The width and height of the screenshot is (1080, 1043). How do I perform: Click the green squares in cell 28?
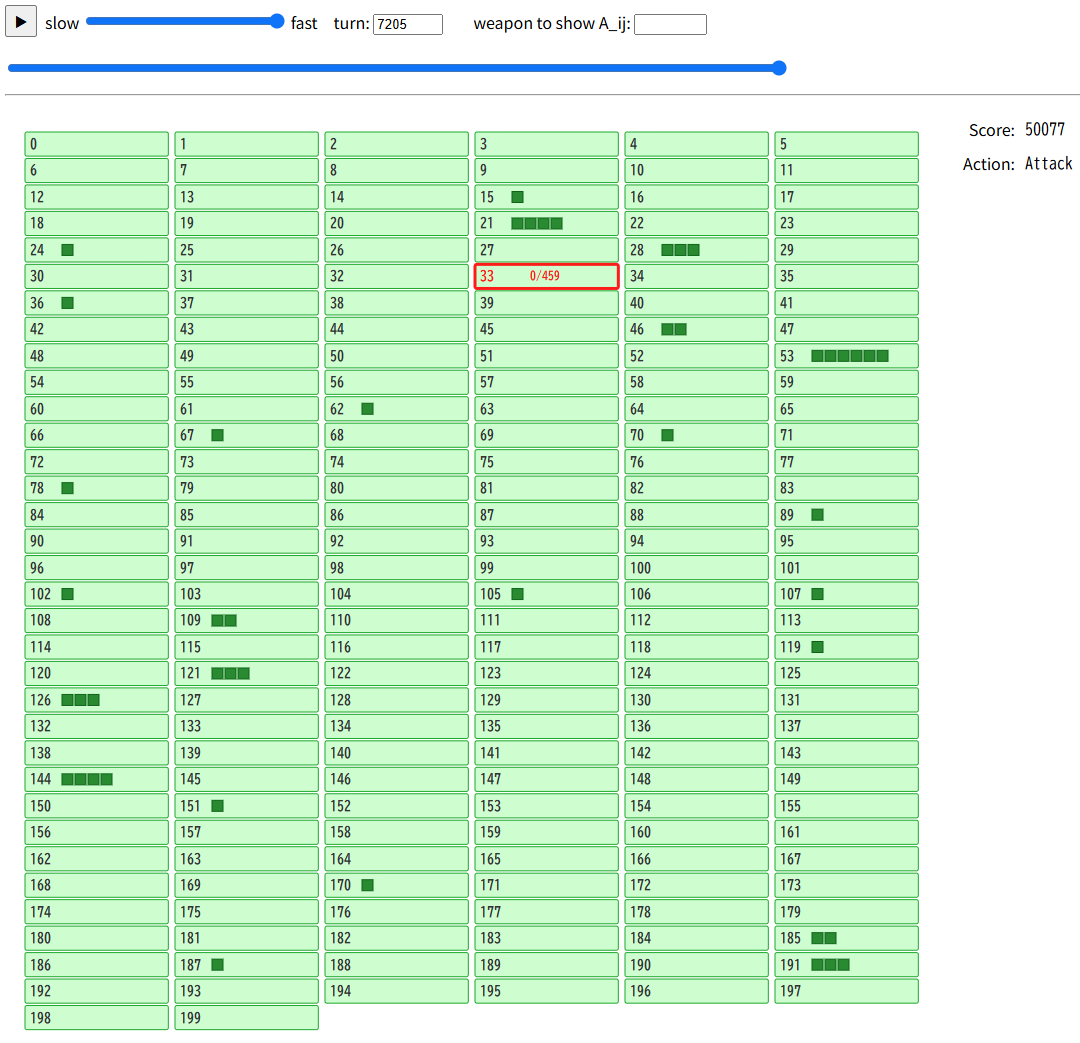point(681,250)
